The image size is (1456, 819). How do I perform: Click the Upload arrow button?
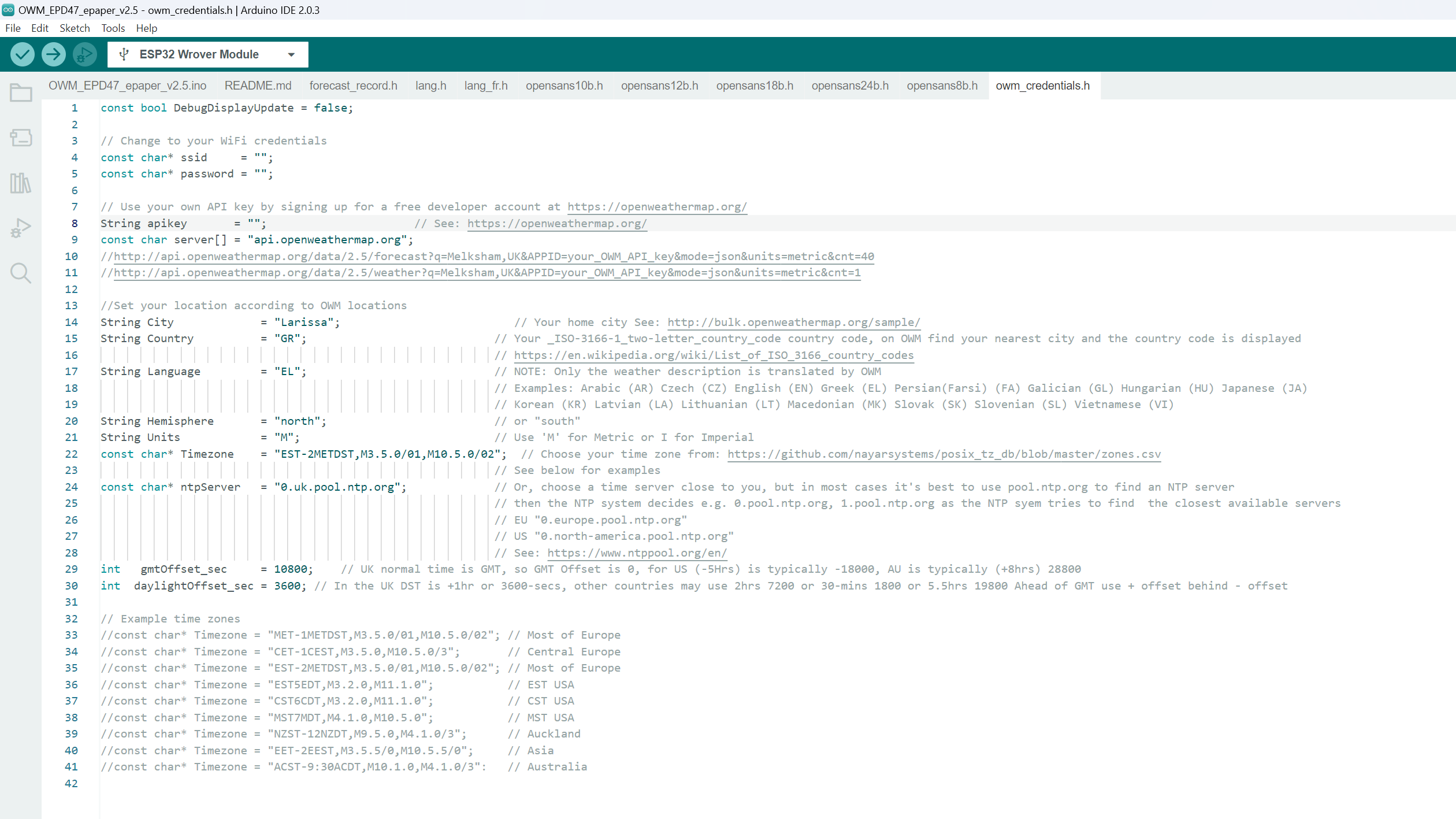click(54, 54)
